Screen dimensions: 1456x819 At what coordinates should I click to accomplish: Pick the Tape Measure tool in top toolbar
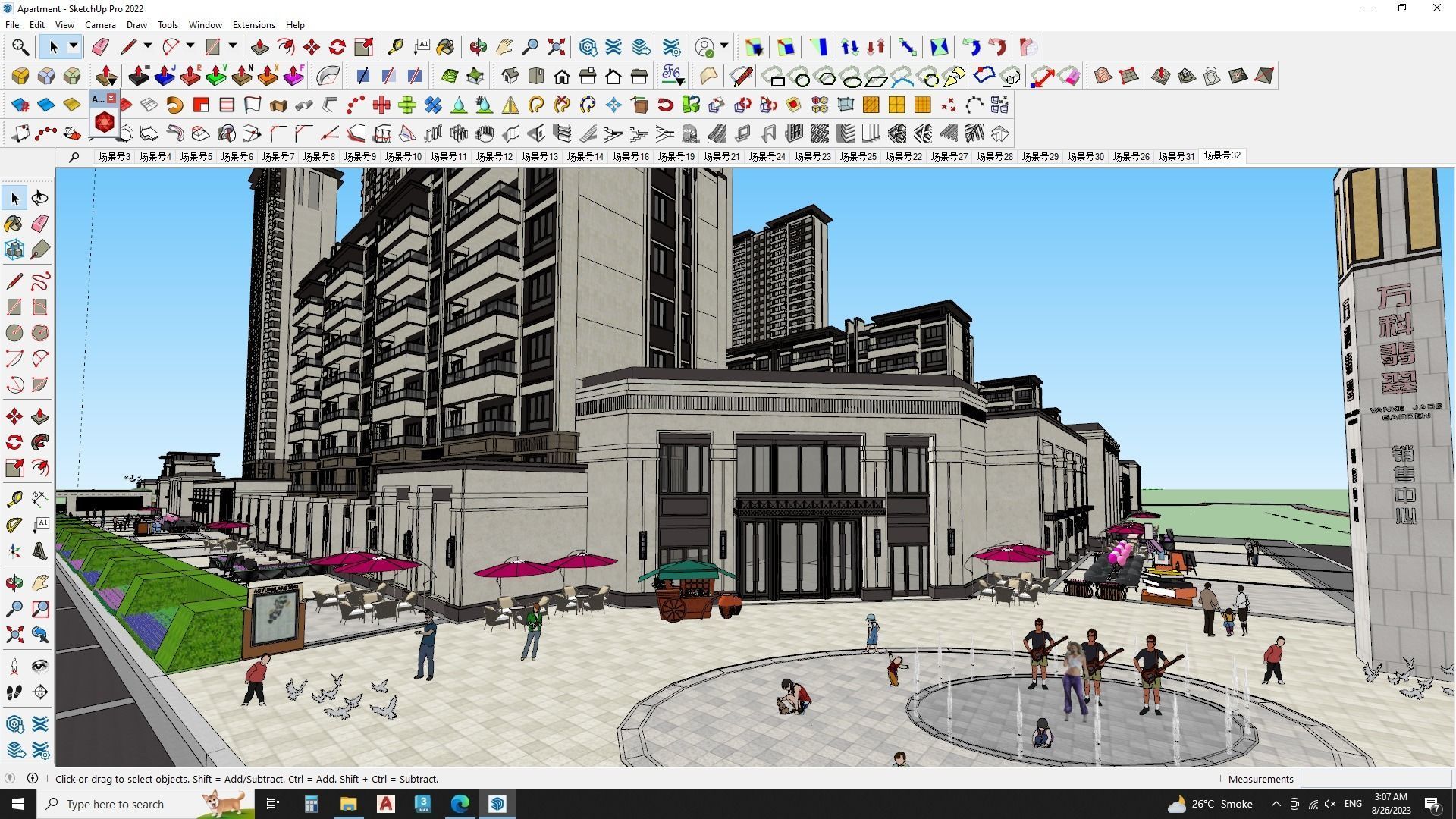395,47
